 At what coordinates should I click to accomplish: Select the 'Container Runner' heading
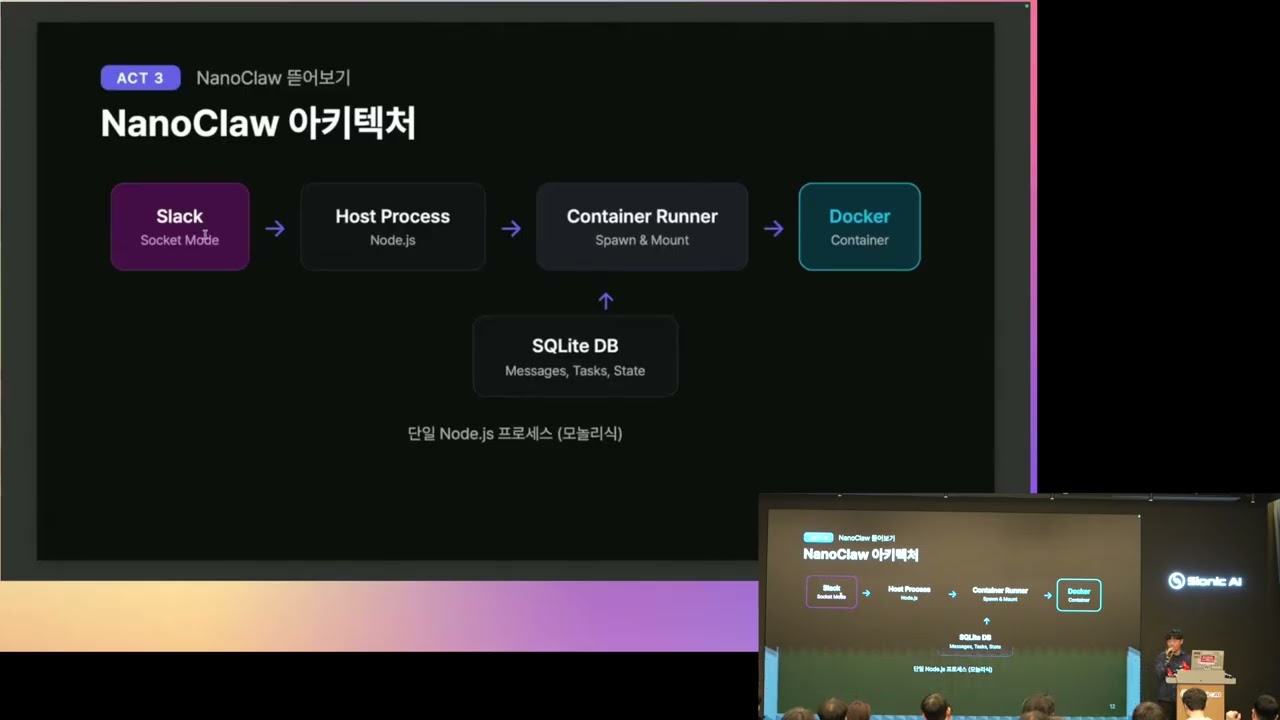[642, 216]
